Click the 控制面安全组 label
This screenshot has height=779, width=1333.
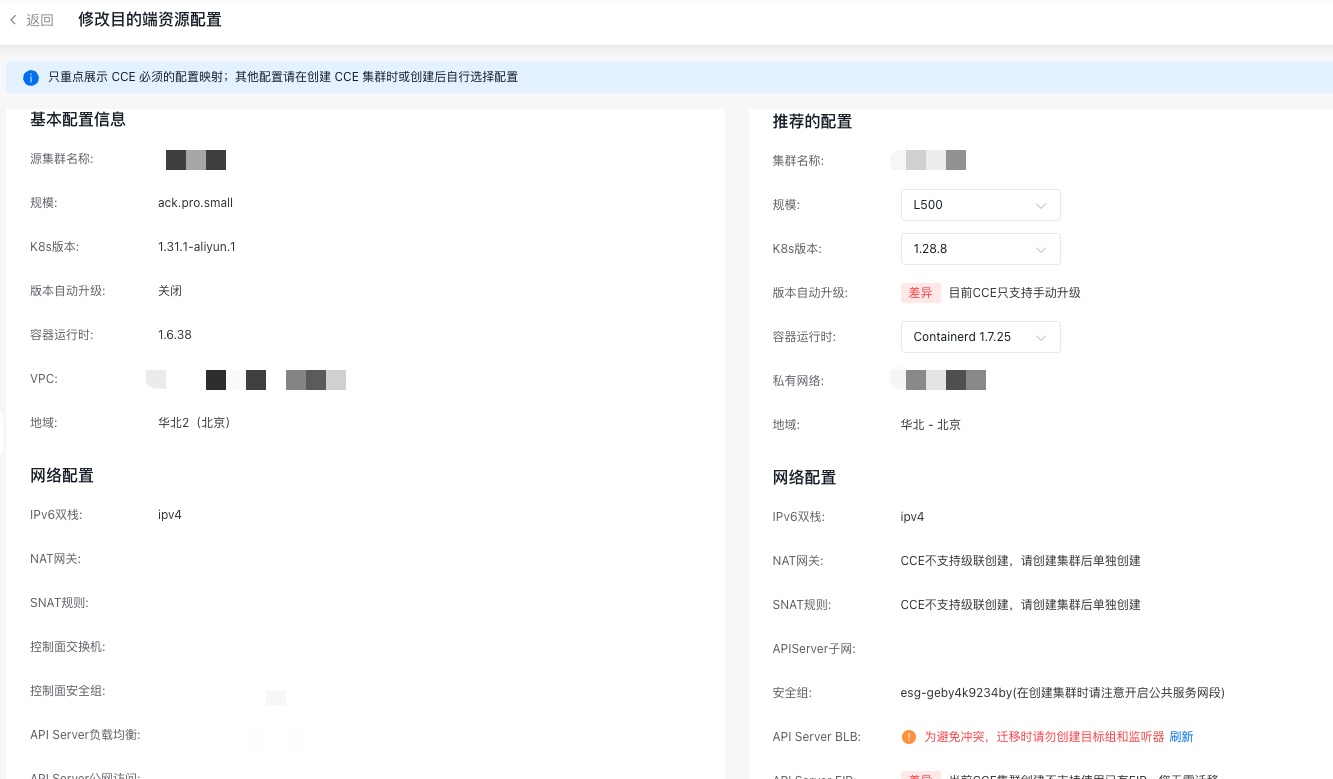pyautogui.click(x=68, y=691)
